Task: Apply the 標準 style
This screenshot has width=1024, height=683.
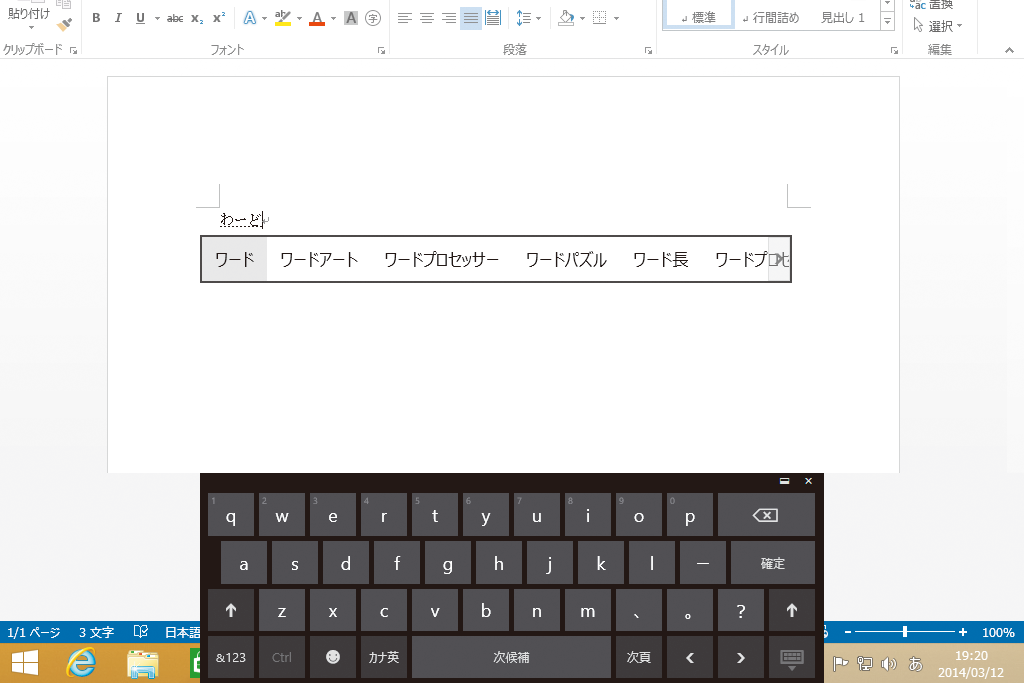Action: click(698, 16)
